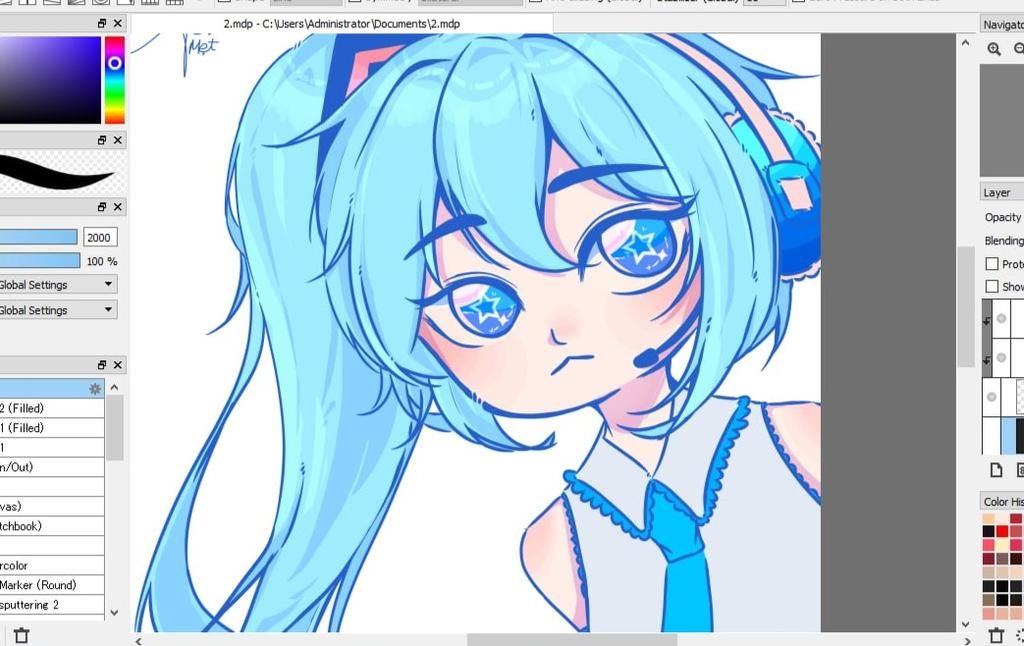Click the canvas vertical scrollbar thumb
This screenshot has height=646, width=1024.
(x=966, y=307)
